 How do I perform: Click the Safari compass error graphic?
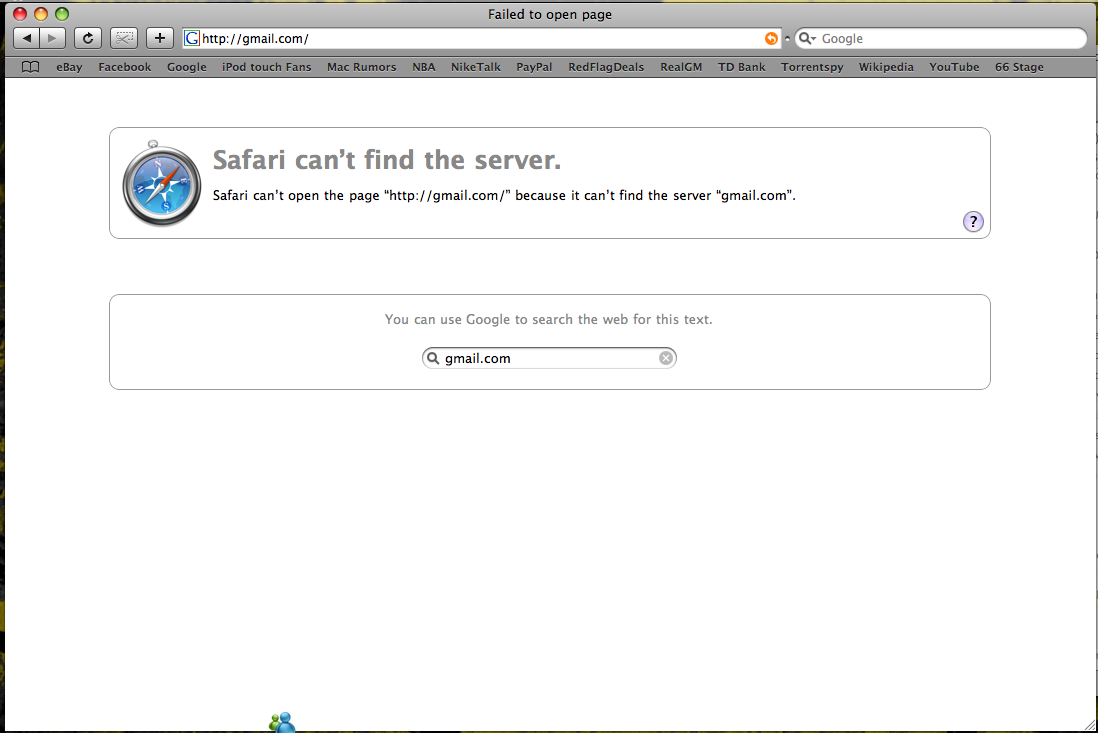(161, 183)
